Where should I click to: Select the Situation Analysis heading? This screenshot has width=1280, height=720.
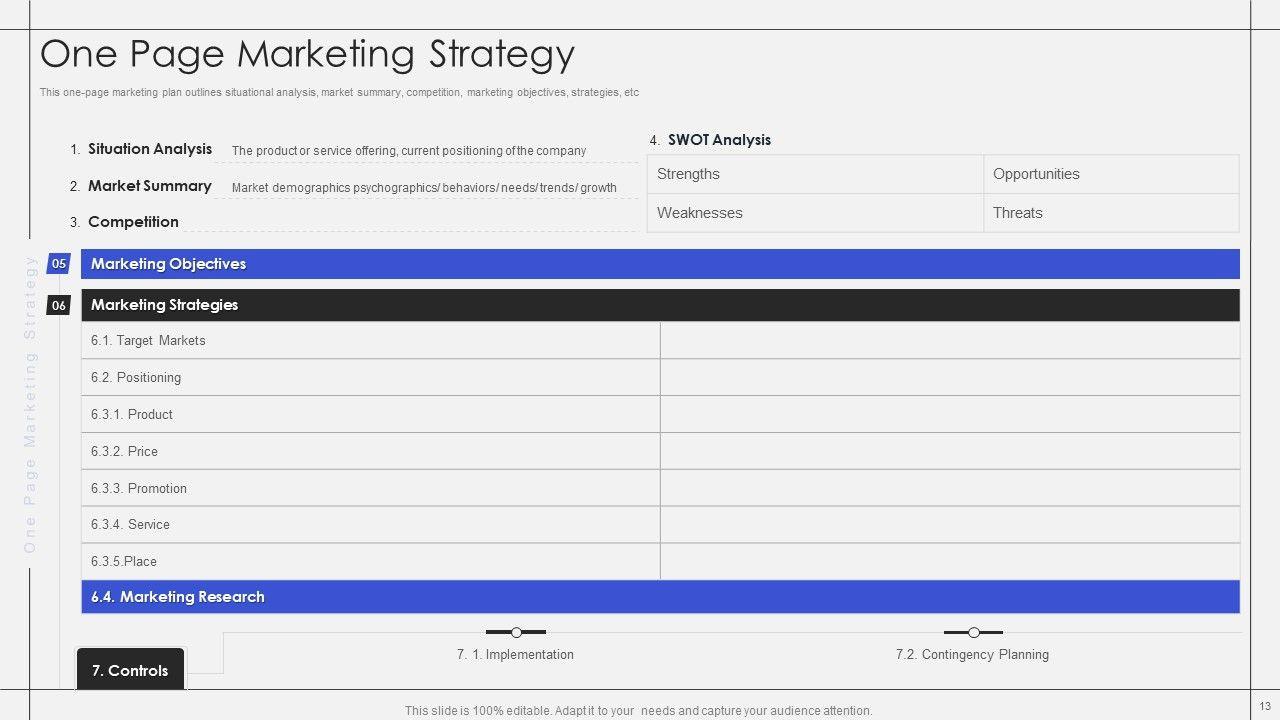[x=150, y=149]
